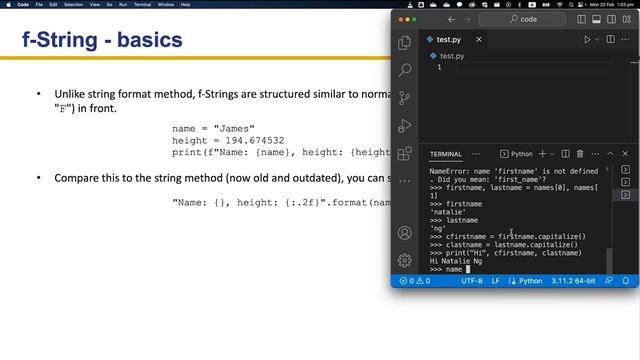Open the Explorer view in activity bar

(404, 42)
